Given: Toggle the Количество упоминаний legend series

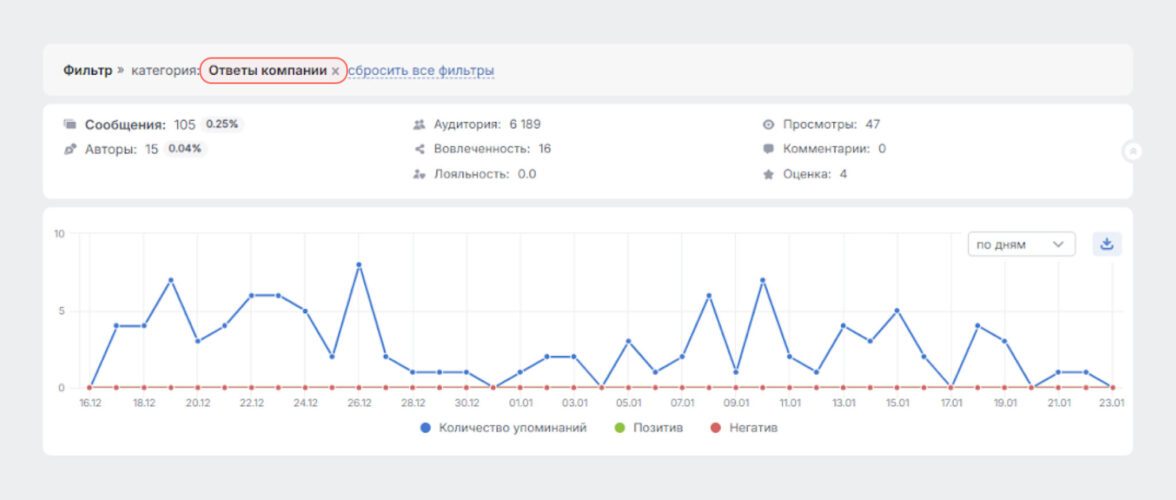Looking at the screenshot, I should tap(503, 428).
